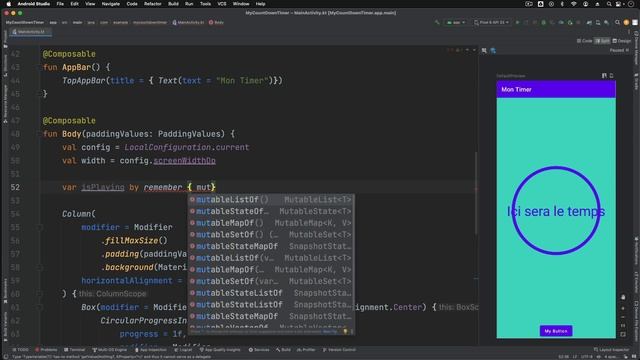Click the Search Everywhere magnifier icon
The image size is (640, 360).
(x=618, y=22)
